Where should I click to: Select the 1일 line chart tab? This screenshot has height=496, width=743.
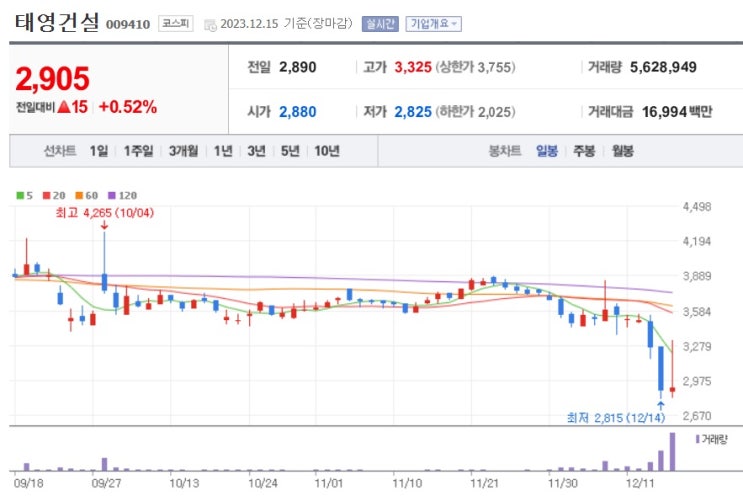click(x=99, y=151)
